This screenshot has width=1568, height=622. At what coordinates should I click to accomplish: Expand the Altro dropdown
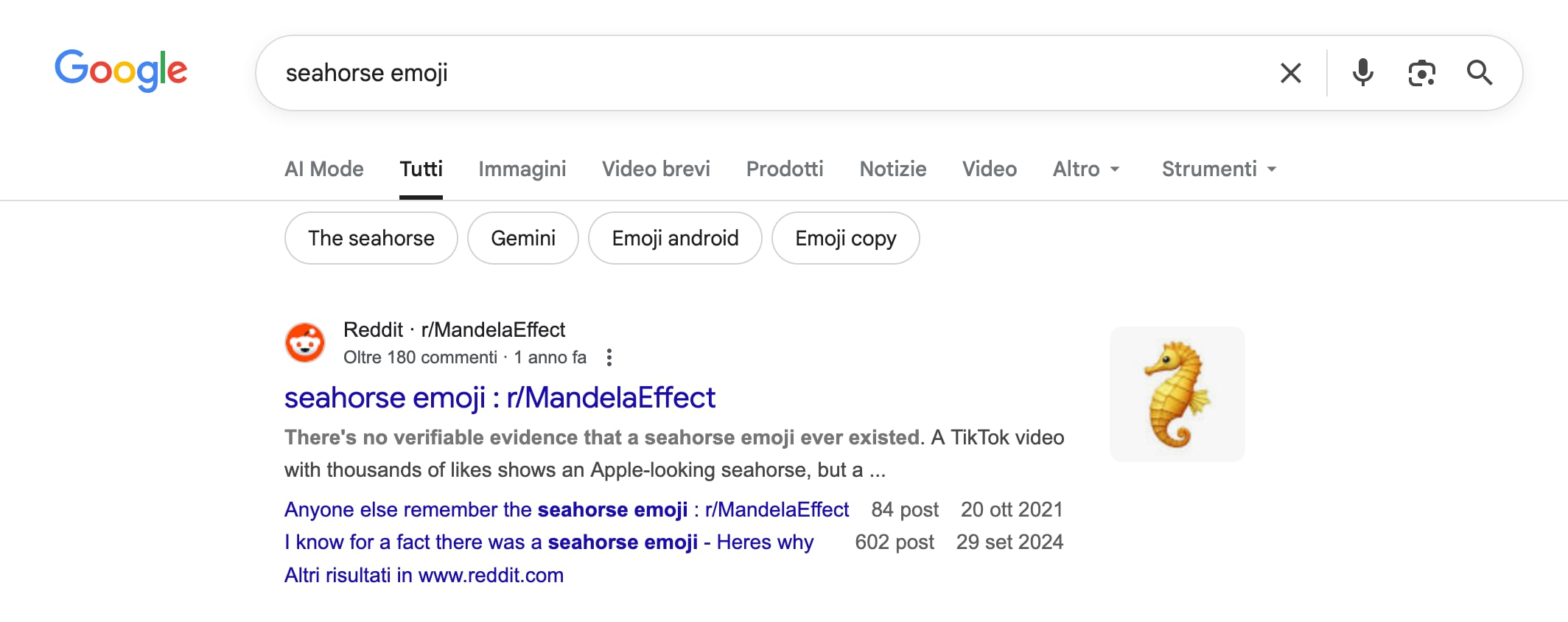(1086, 170)
